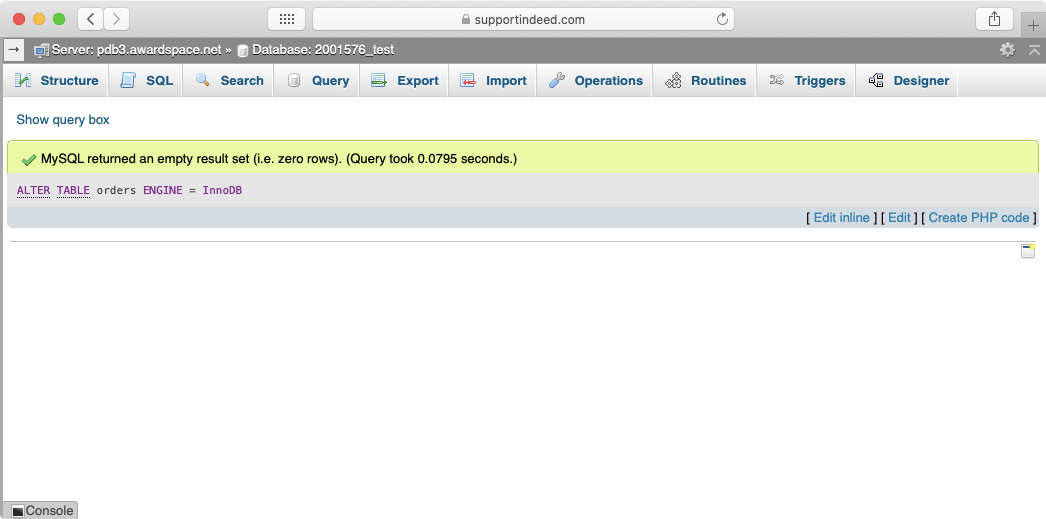Click the Safari address bar

click(522, 19)
